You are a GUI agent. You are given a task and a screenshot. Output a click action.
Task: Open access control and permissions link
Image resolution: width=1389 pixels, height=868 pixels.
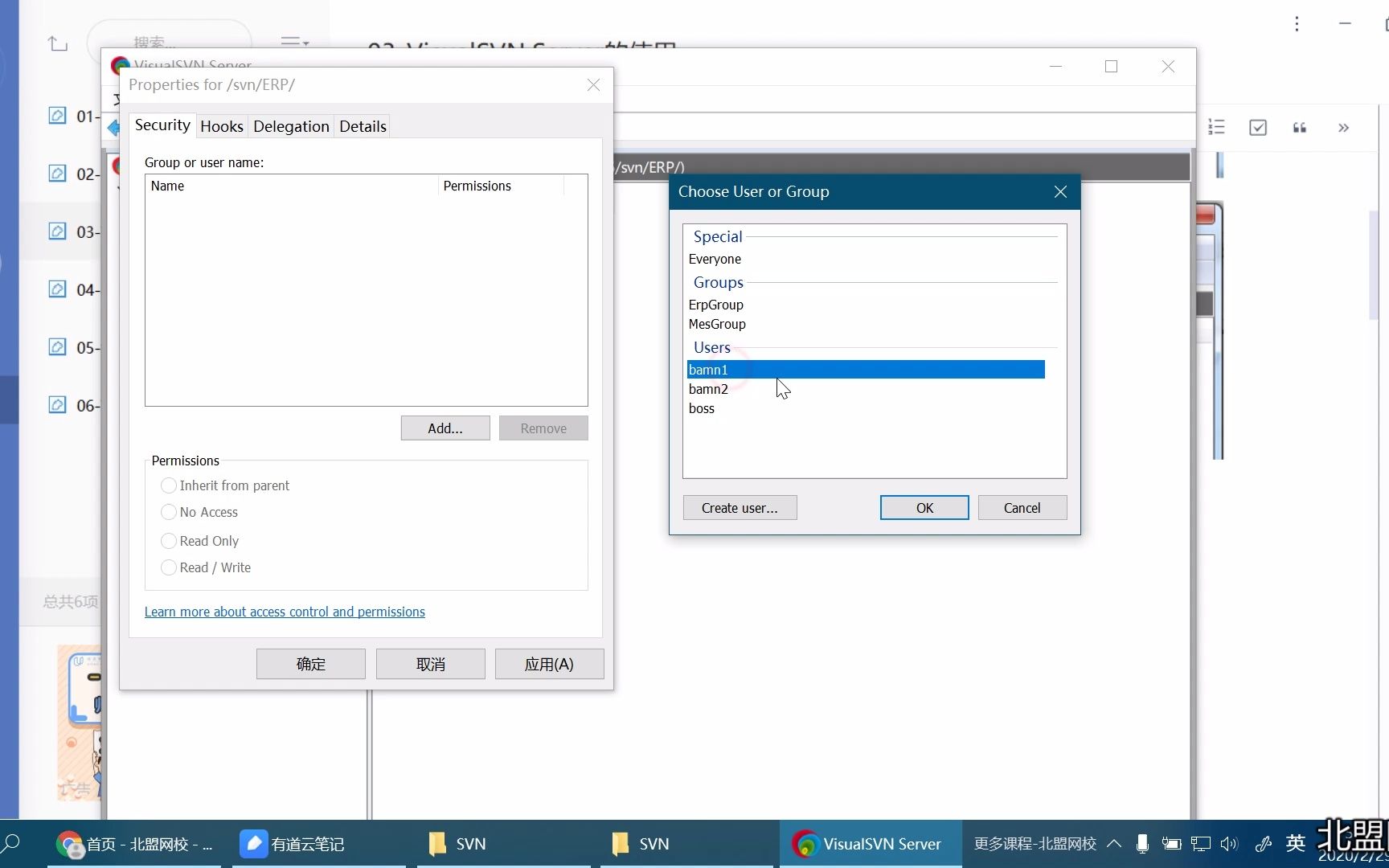(285, 612)
